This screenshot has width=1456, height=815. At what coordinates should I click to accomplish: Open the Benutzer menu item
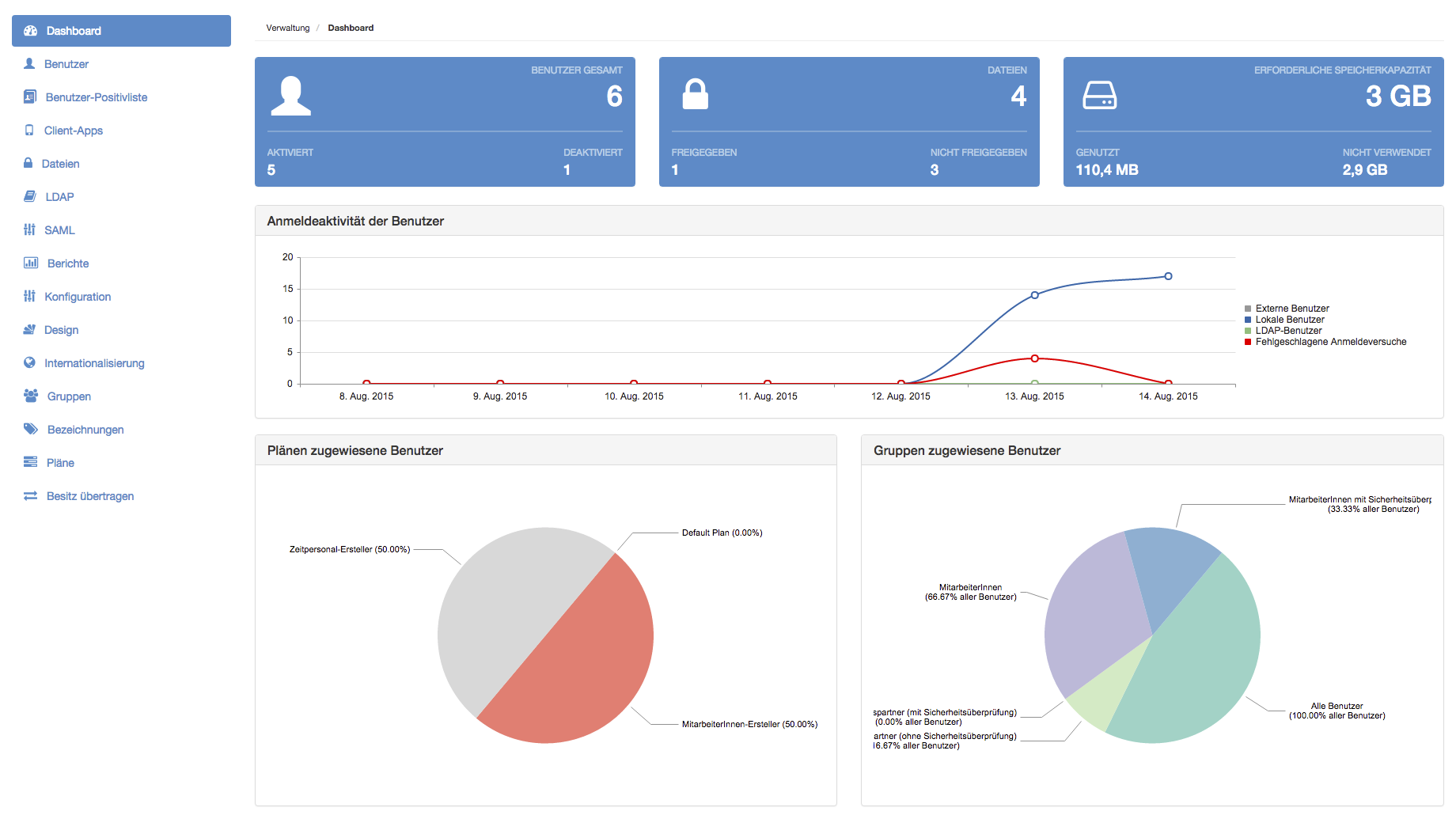point(122,64)
